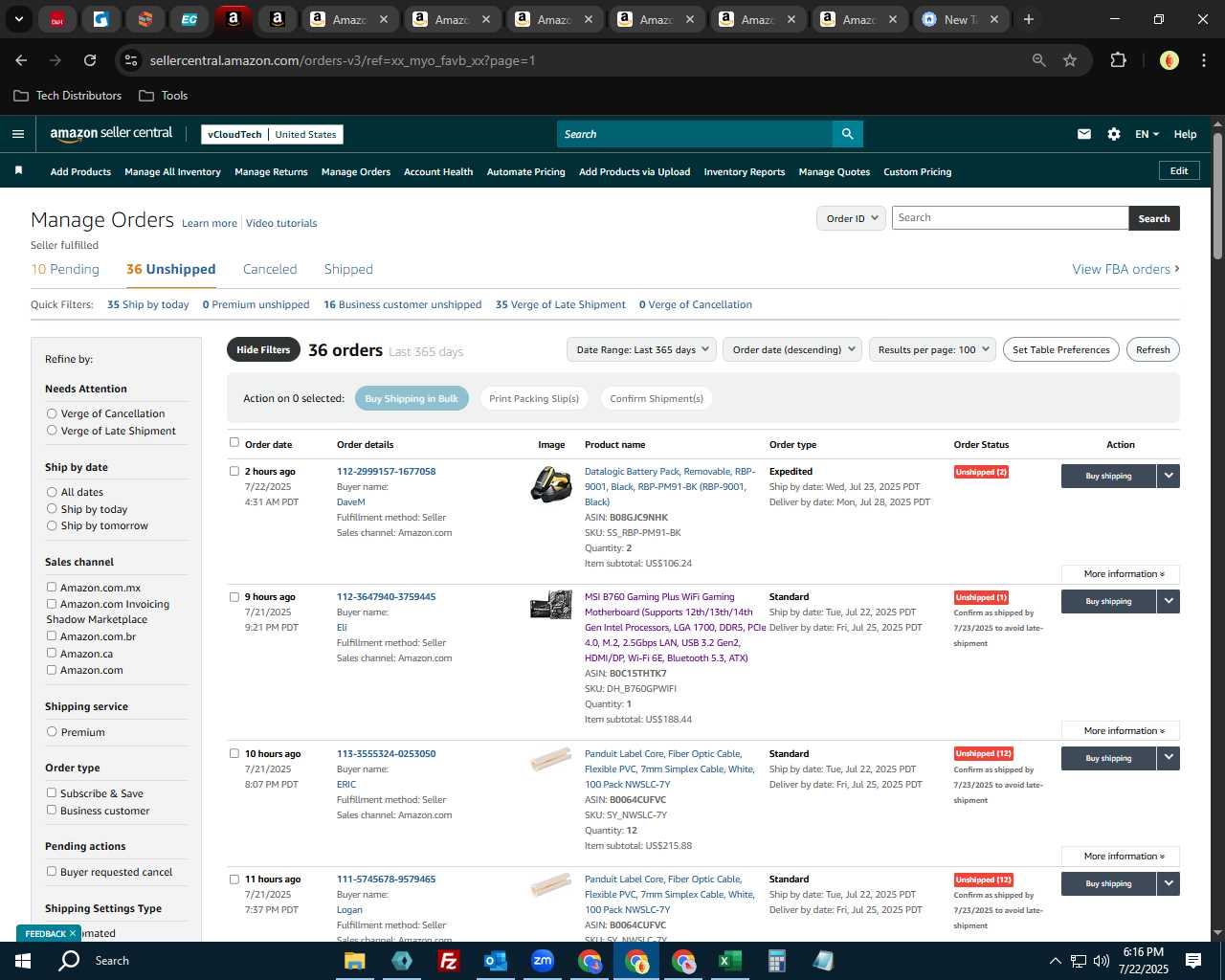Tick the checkbox for order 112-2999157-1677058
Viewport: 1225px width, 980px height.
tap(234, 471)
